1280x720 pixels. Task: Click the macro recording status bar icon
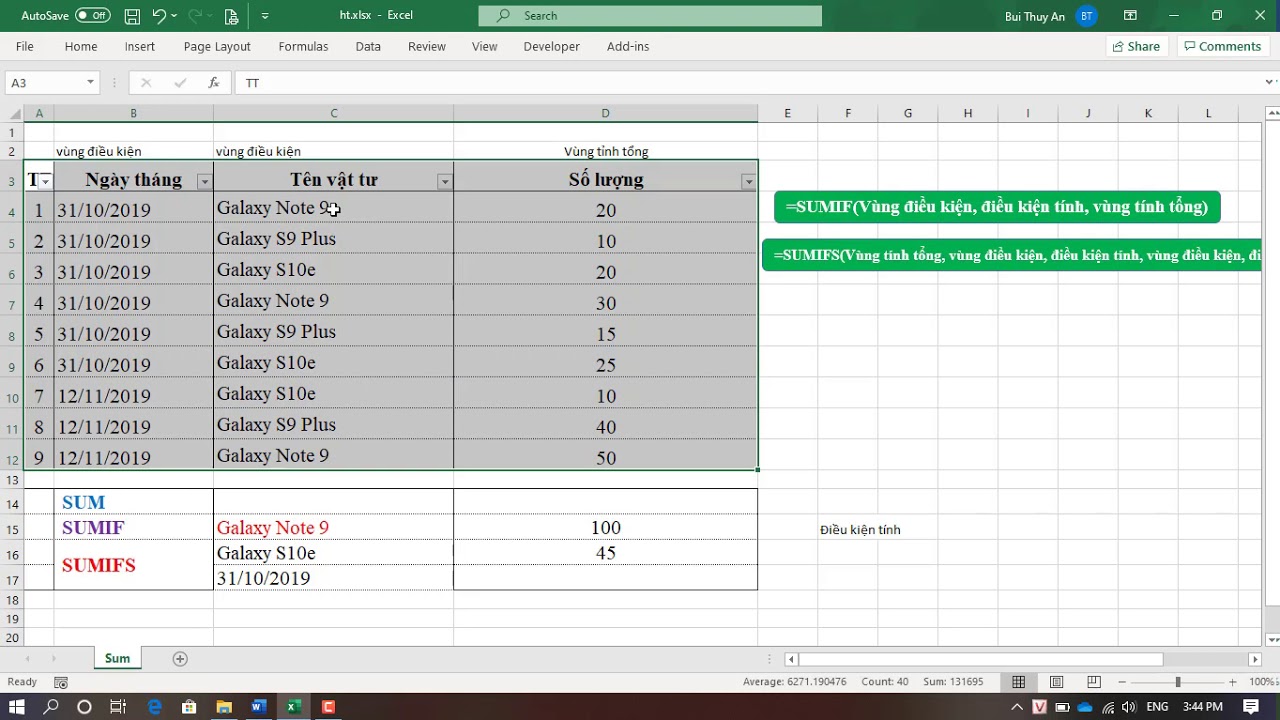(60, 682)
